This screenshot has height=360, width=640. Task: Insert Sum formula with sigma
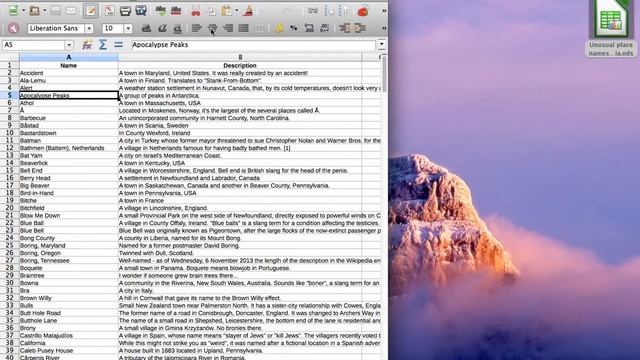pyautogui.click(x=103, y=45)
